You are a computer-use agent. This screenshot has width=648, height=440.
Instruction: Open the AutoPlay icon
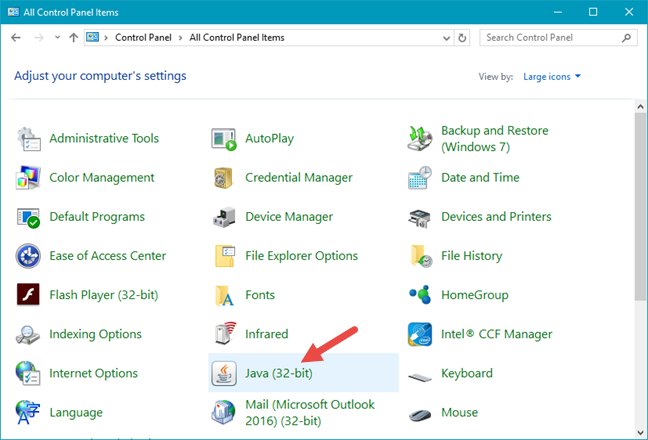[224, 139]
